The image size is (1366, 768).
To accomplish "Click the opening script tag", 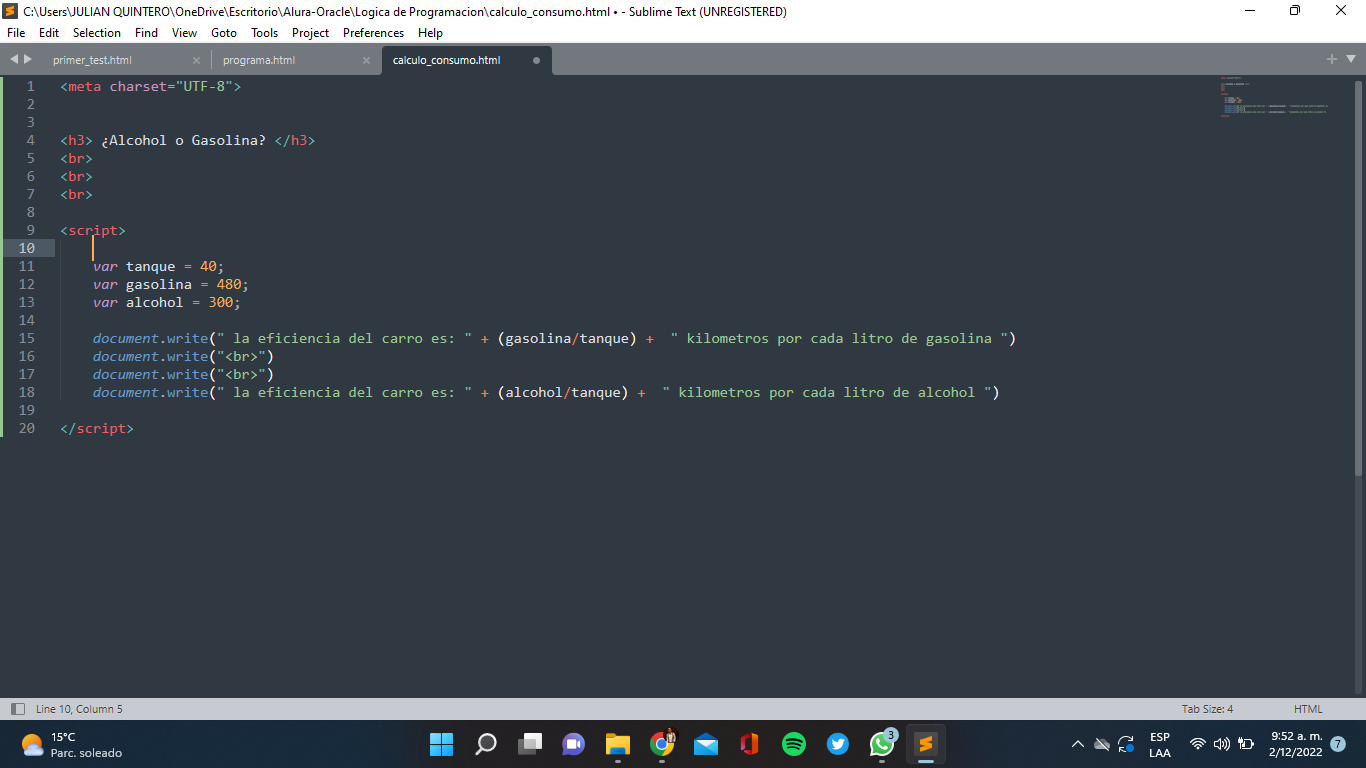I will (x=93, y=230).
